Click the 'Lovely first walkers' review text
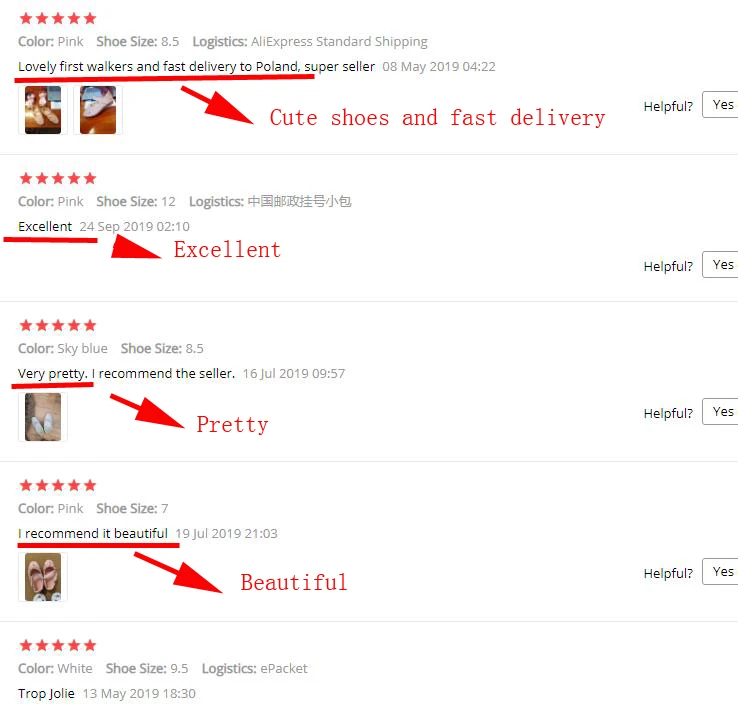Image resolution: width=738 pixels, height=709 pixels. [196, 66]
